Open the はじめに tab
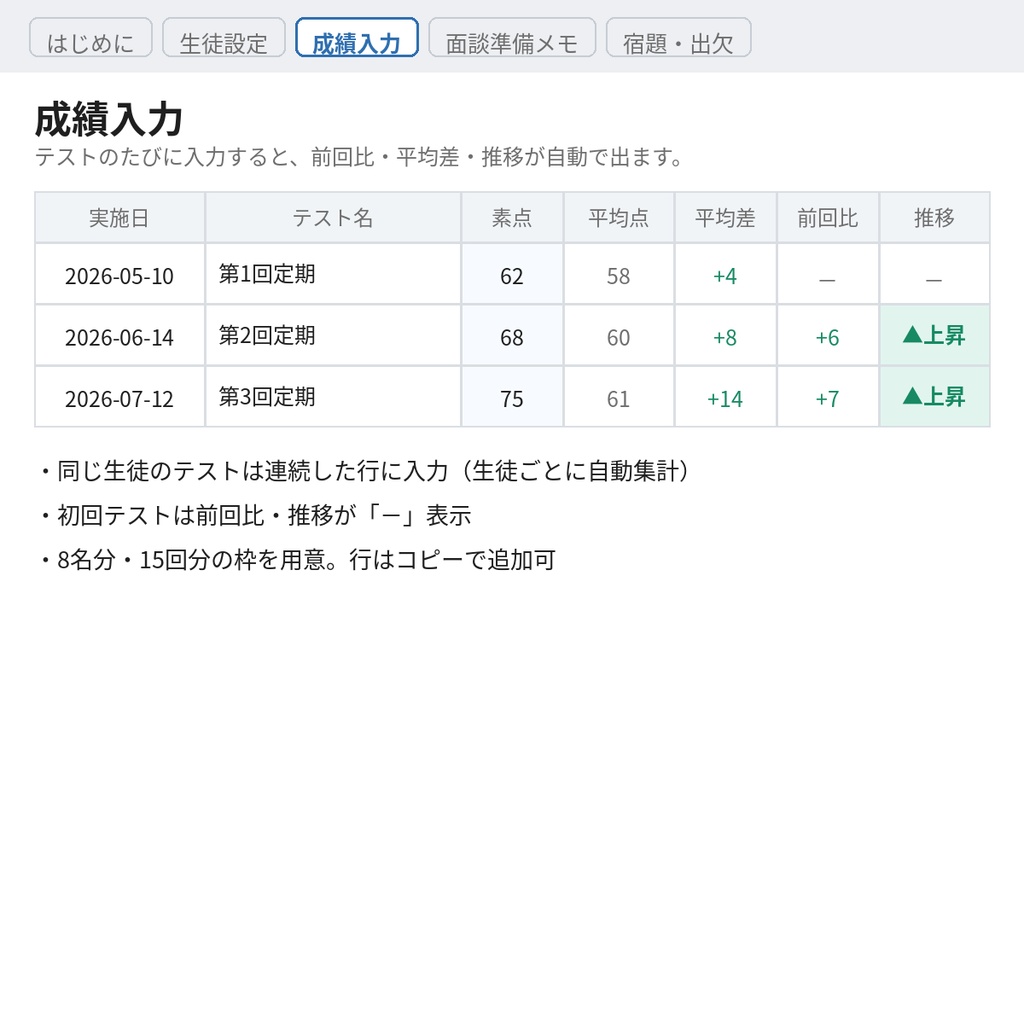 tap(91, 38)
